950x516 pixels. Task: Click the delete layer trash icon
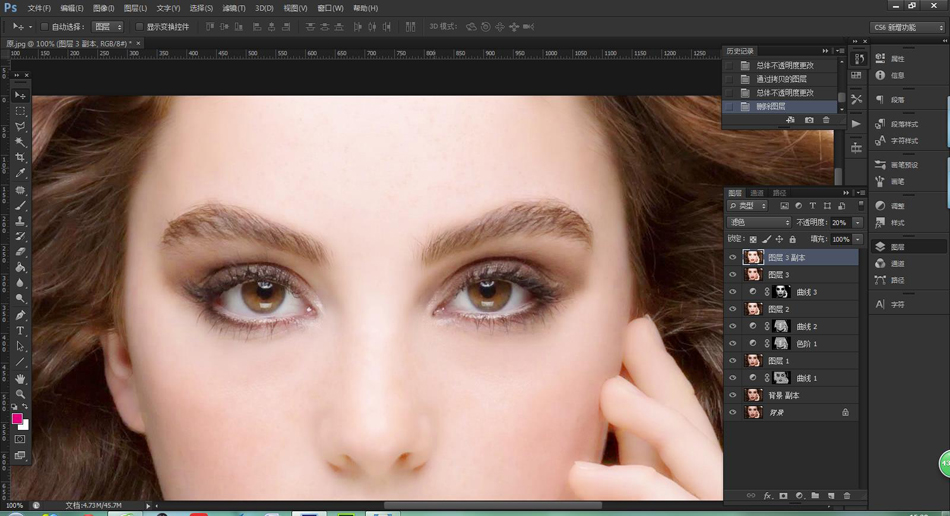tap(846, 496)
